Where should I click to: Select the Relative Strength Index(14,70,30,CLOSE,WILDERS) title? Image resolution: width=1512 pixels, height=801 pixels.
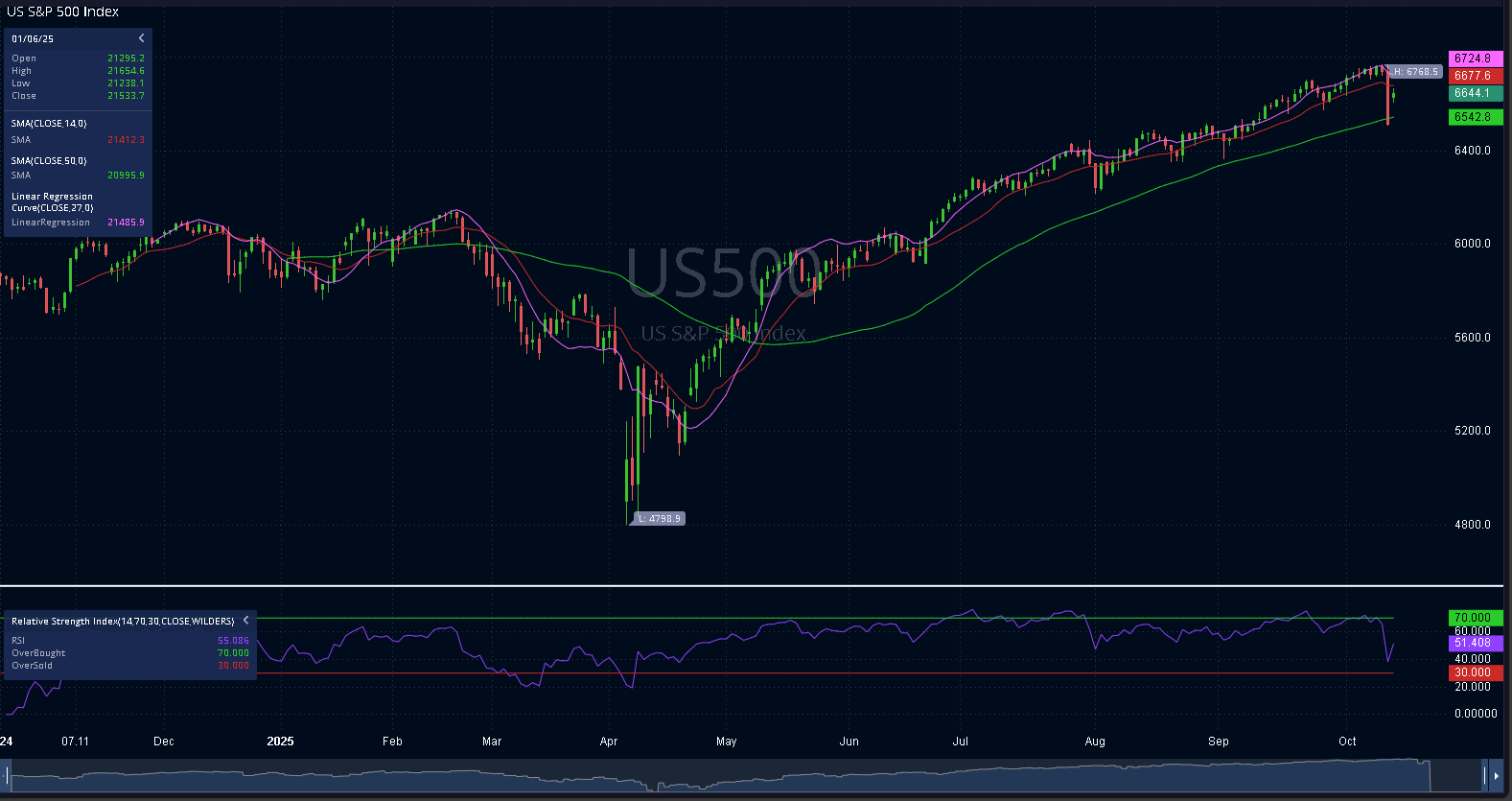click(123, 622)
